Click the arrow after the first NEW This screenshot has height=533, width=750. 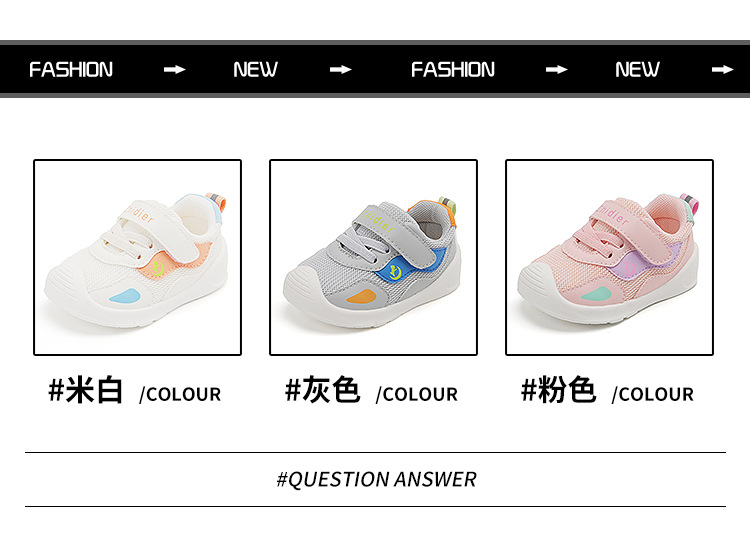tap(341, 70)
